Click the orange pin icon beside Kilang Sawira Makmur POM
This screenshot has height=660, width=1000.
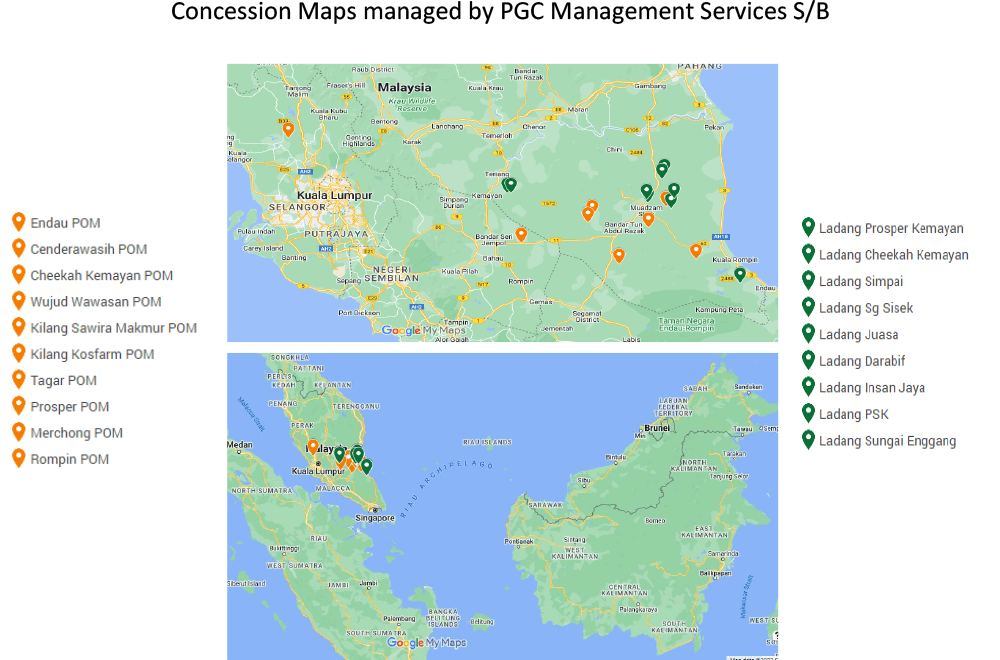coord(18,326)
